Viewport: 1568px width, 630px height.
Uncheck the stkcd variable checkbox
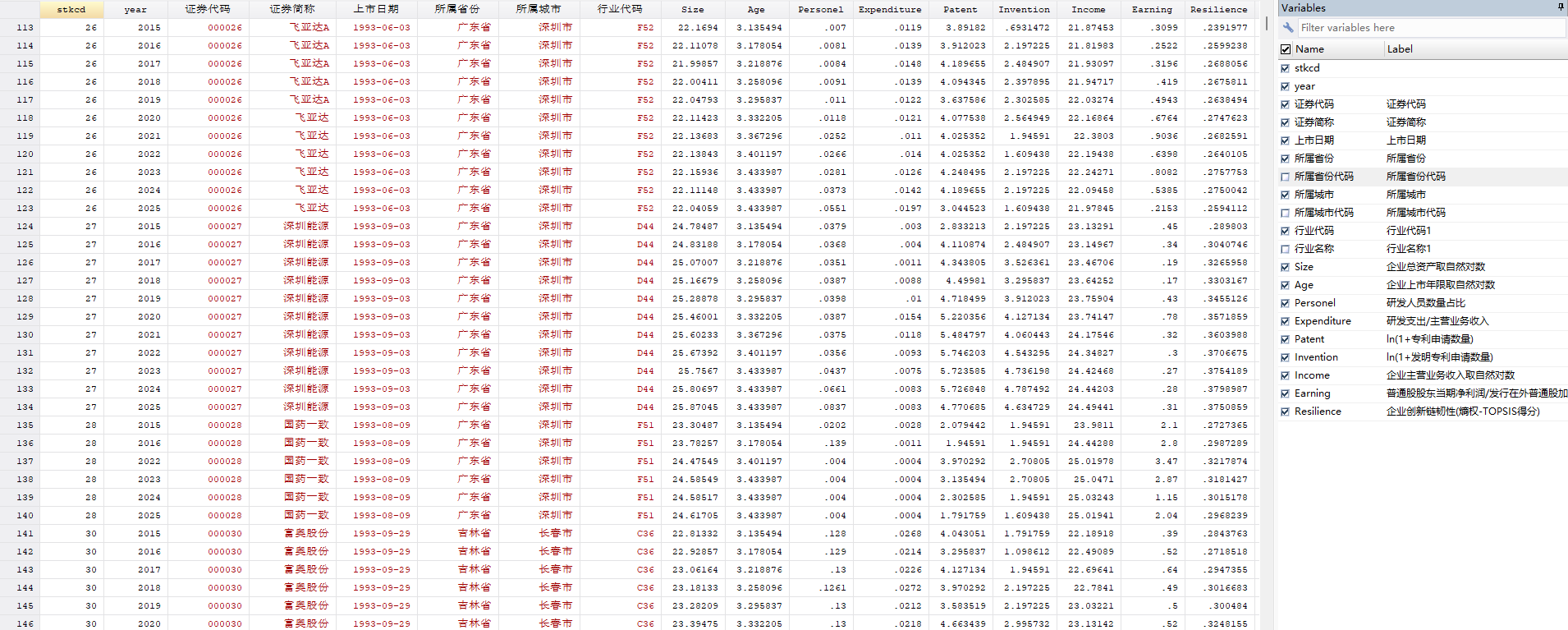(1286, 68)
